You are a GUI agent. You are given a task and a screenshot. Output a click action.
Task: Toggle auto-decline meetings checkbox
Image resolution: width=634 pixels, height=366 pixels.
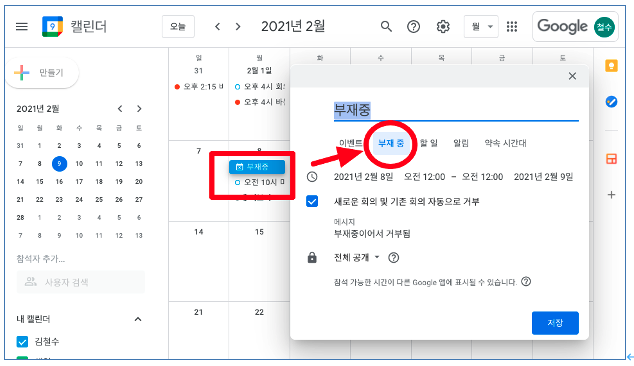pos(312,201)
